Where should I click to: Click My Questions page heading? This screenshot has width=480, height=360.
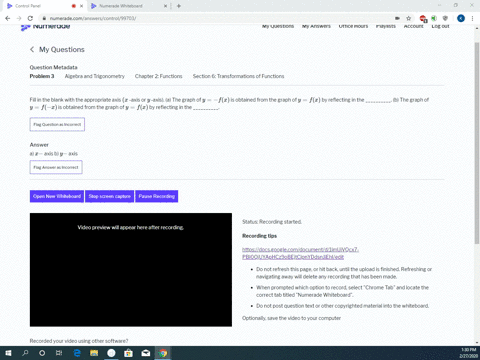pos(62,49)
